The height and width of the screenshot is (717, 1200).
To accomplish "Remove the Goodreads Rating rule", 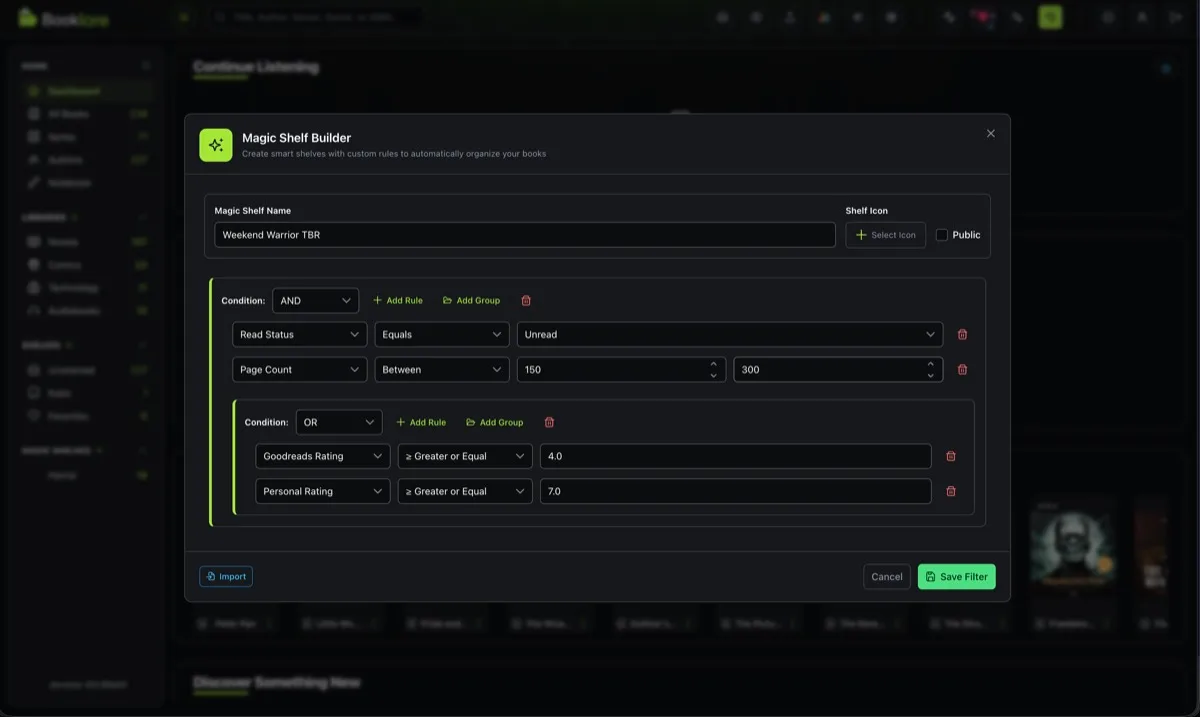I will (x=951, y=456).
